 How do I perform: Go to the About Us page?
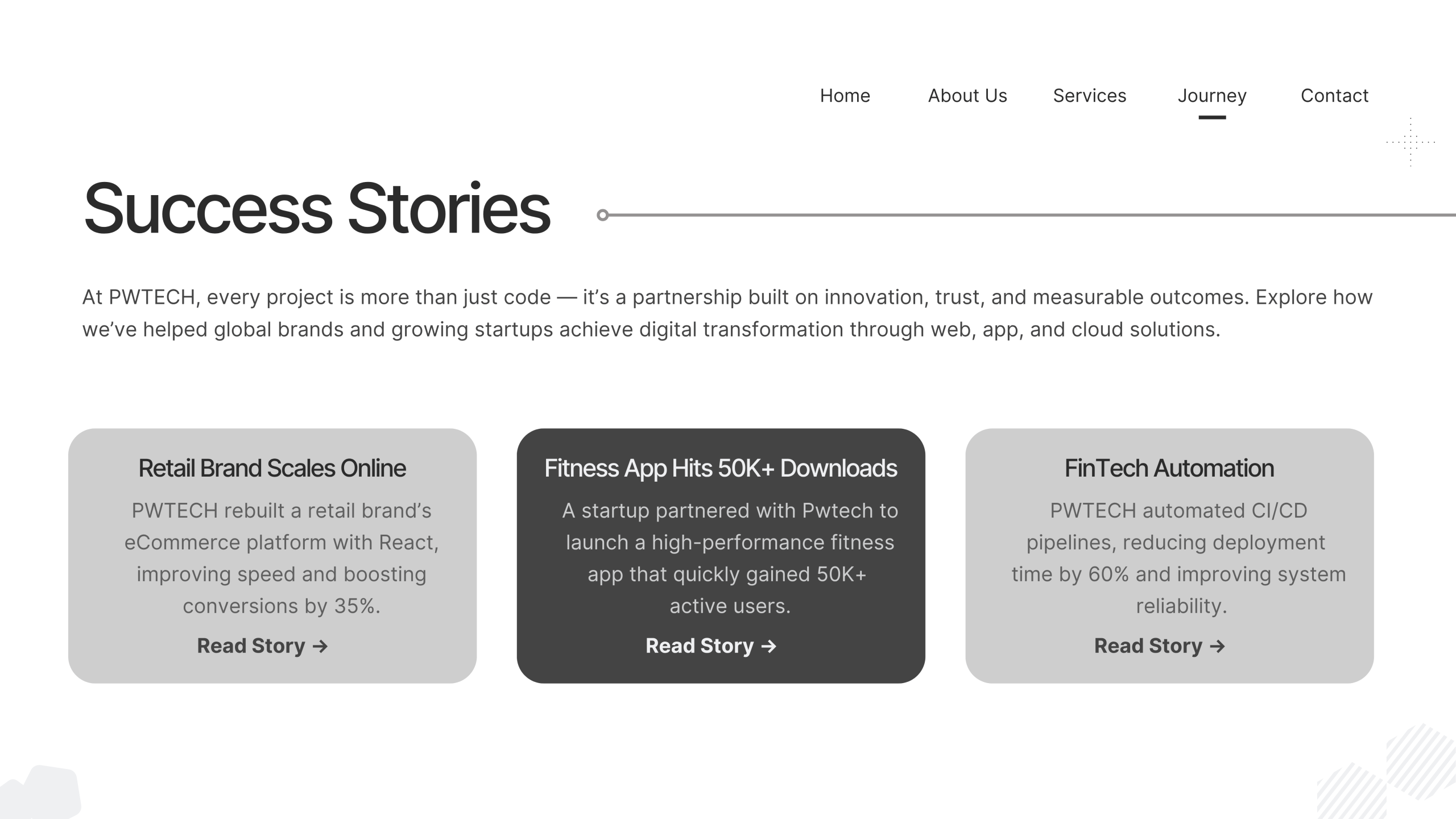[x=967, y=96]
